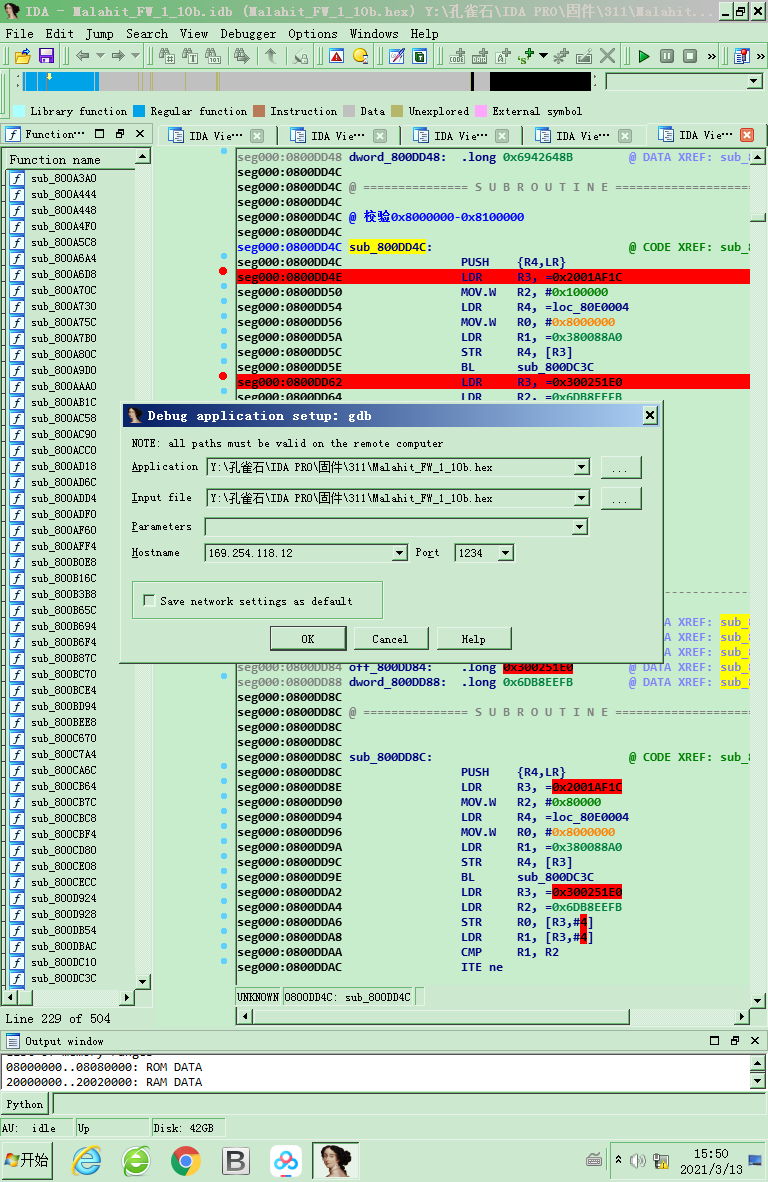The width and height of the screenshot is (768, 1182).
Task: Open the combo box right of navigation band
Action: [684, 81]
